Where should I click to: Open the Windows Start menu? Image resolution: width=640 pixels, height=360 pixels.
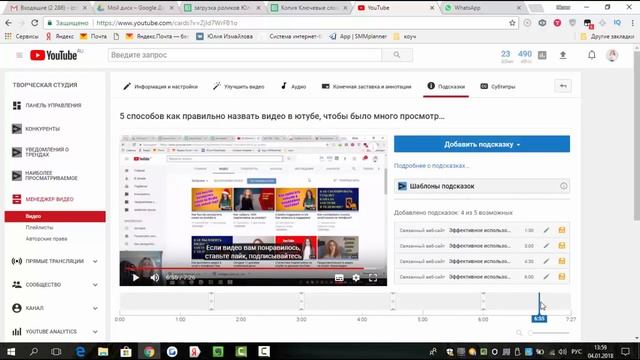(11, 351)
